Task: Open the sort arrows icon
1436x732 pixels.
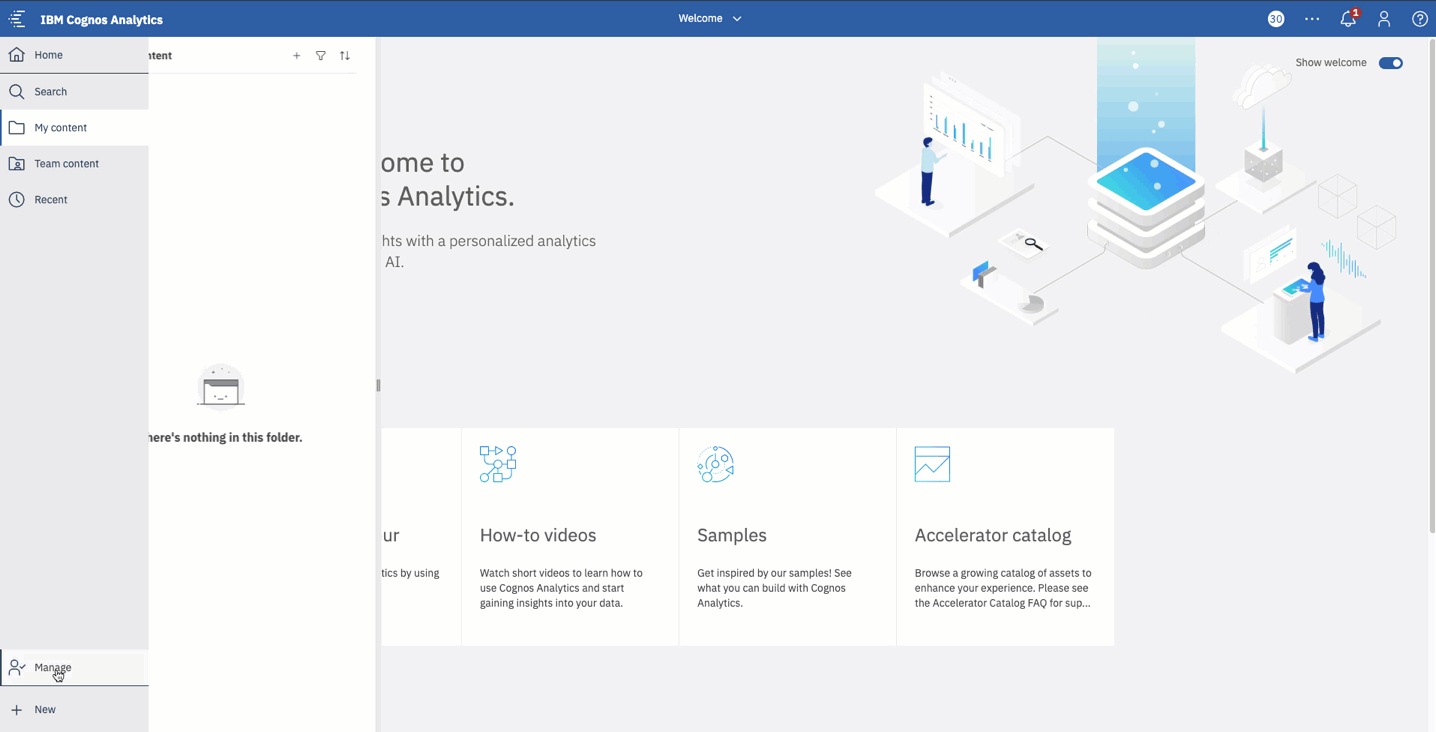Action: [345, 56]
